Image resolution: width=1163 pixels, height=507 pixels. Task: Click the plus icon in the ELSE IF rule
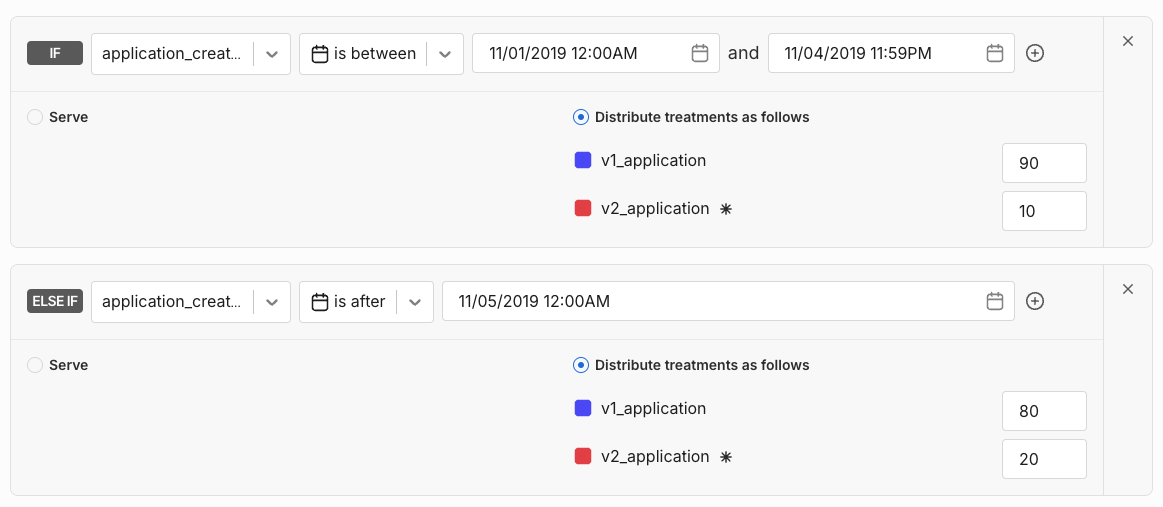(x=1035, y=302)
